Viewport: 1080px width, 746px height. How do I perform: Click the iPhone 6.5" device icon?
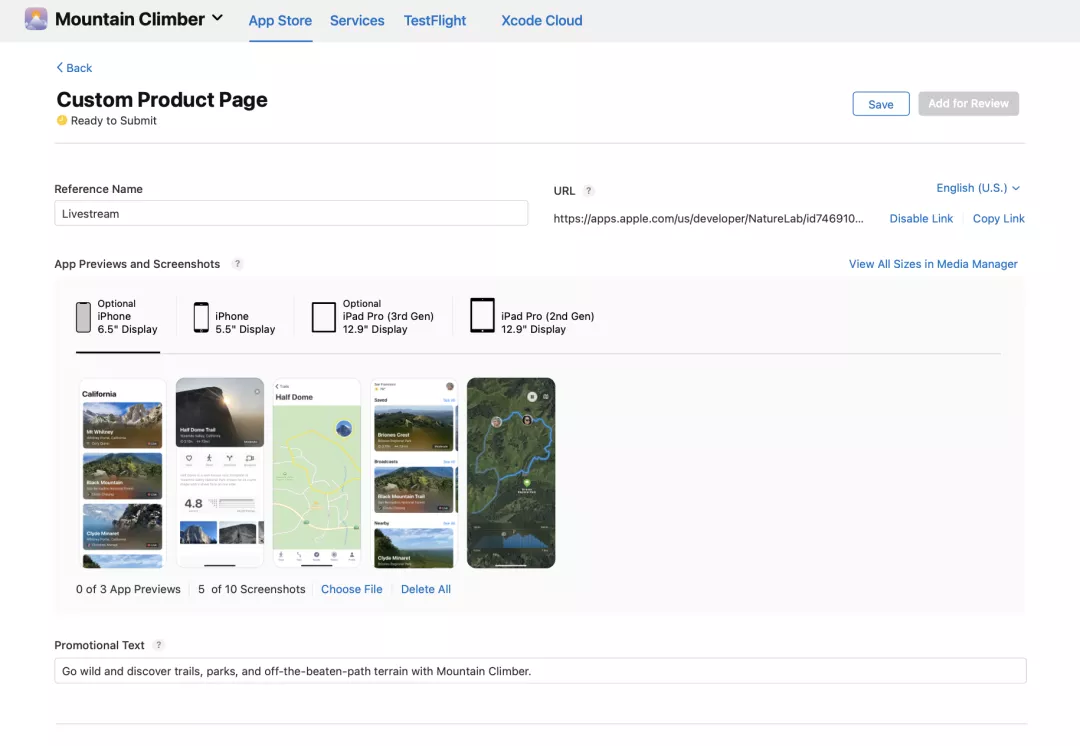click(x=83, y=317)
